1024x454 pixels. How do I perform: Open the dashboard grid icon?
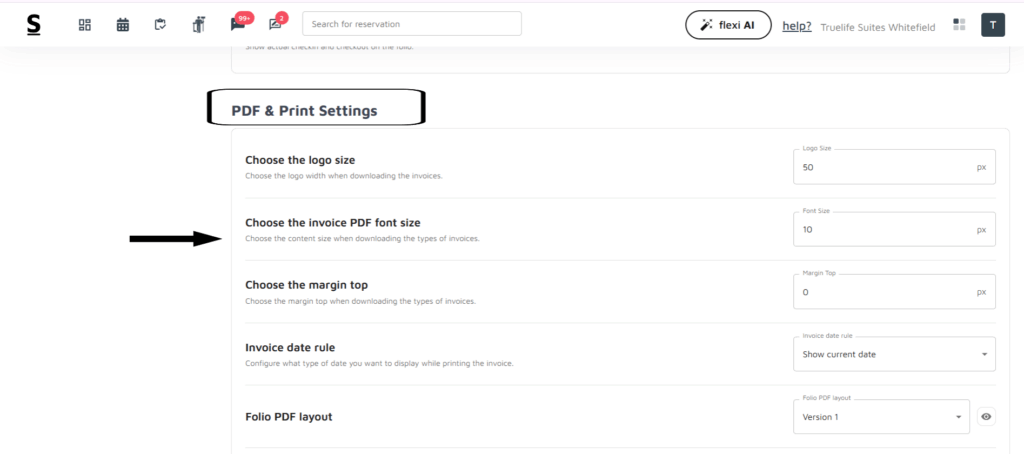85,25
